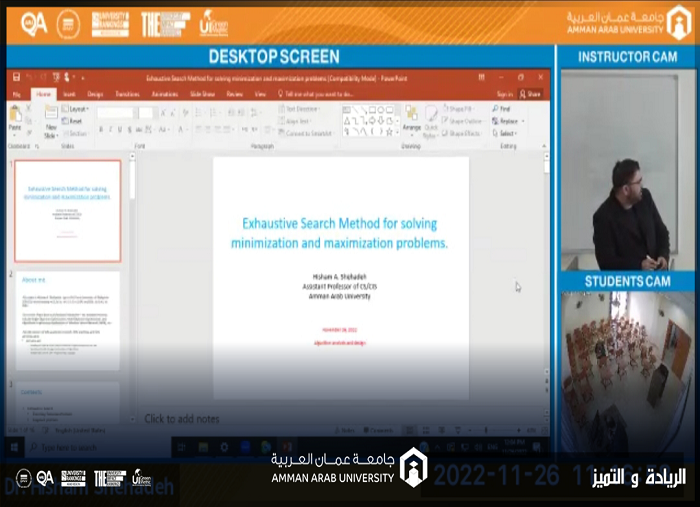Open the Replace dropdown arrow
The width and height of the screenshot is (700, 507).
523,121
